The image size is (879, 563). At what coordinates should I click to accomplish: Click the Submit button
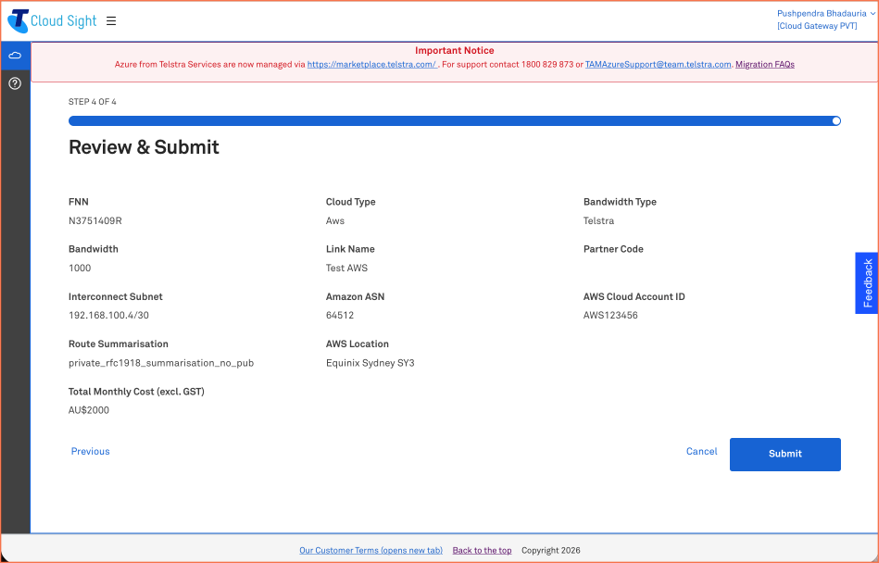785,454
